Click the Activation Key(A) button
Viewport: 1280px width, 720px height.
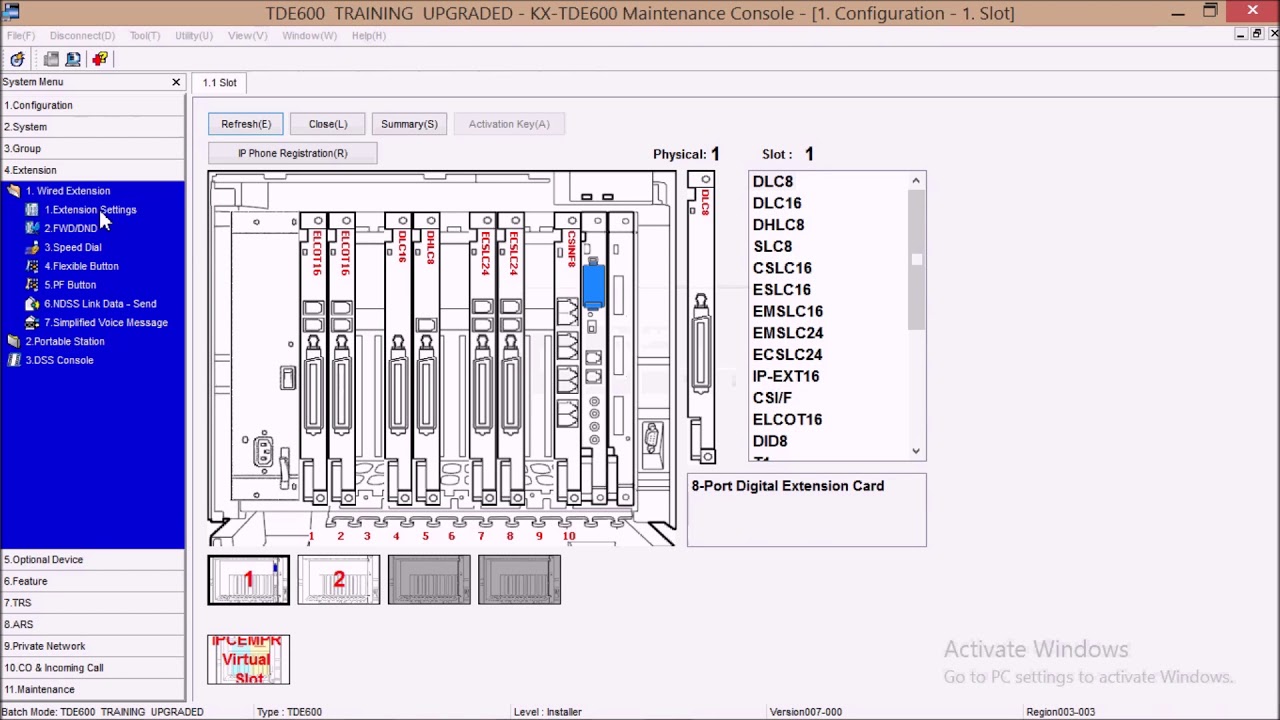[x=509, y=124]
